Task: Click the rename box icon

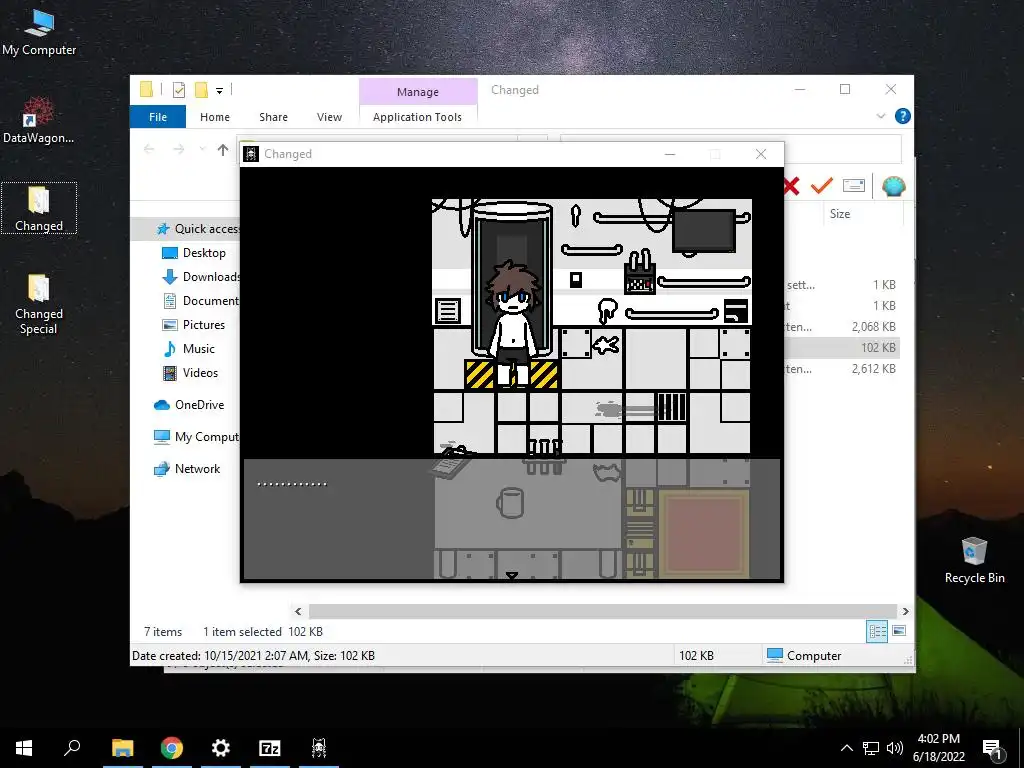Action: click(x=854, y=186)
